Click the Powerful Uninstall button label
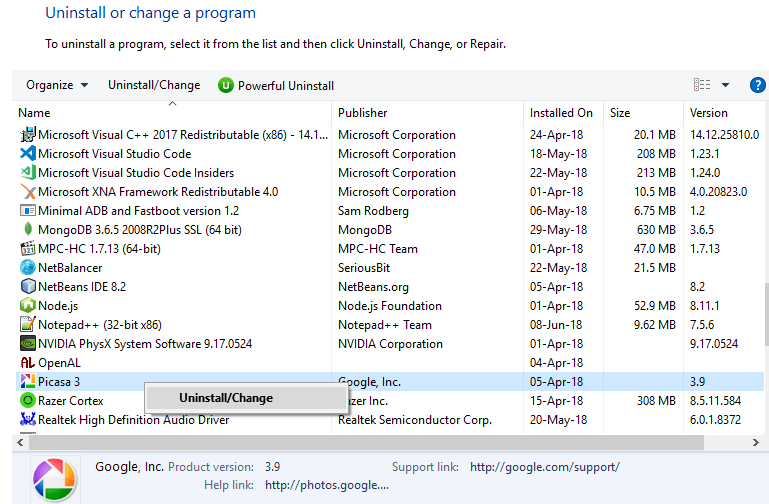The height and width of the screenshot is (504, 769). click(286, 86)
